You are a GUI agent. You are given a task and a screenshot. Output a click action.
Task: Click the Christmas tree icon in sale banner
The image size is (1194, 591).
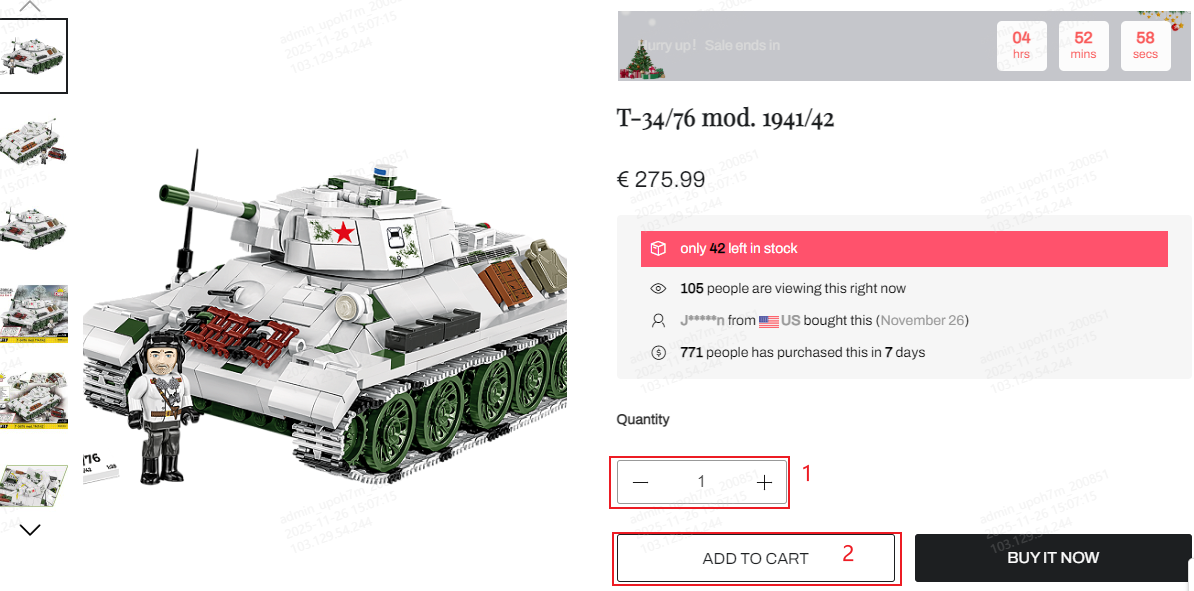641,59
